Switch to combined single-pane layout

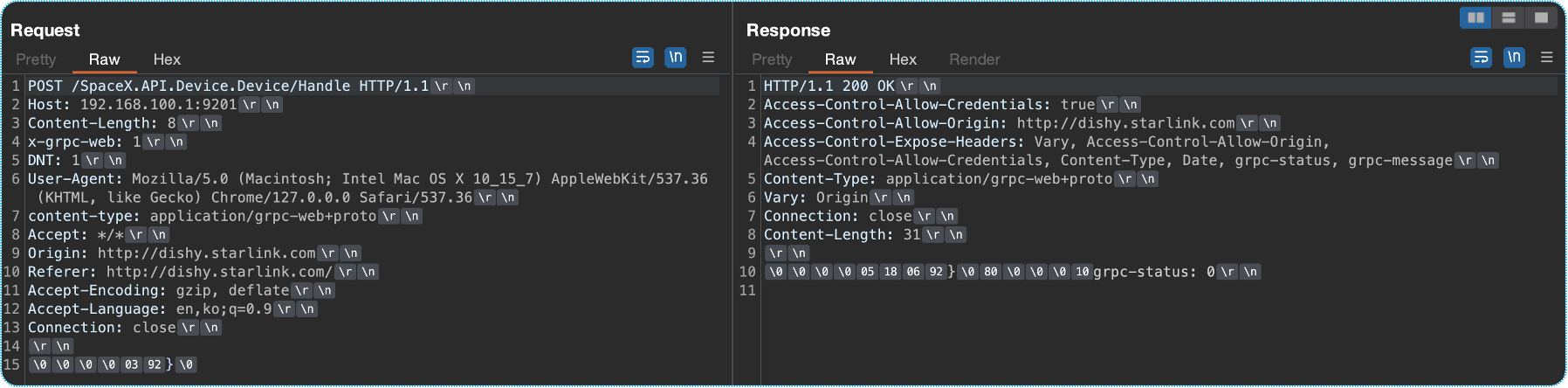coord(1541,17)
